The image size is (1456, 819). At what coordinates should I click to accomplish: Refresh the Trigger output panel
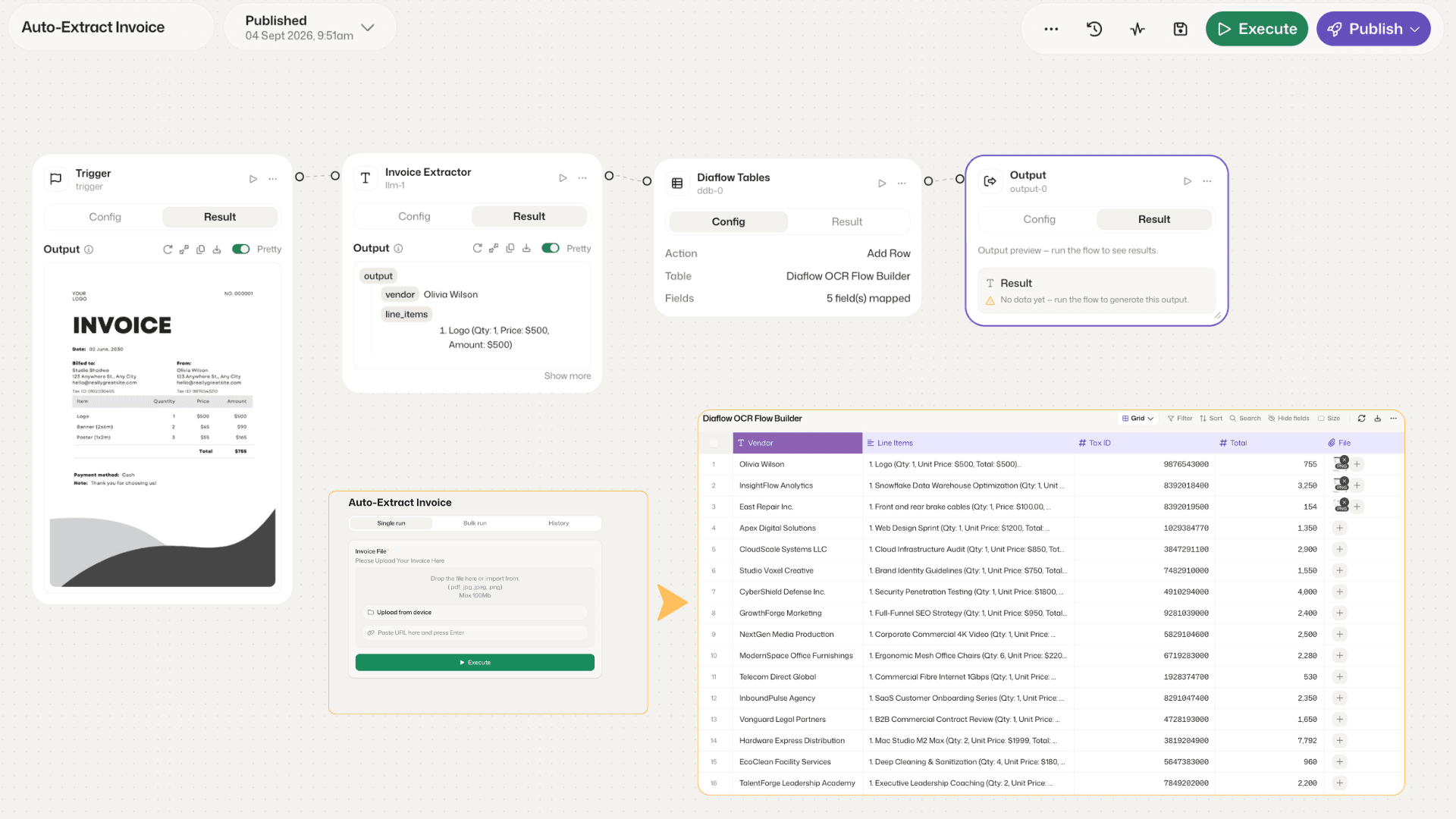tap(168, 249)
